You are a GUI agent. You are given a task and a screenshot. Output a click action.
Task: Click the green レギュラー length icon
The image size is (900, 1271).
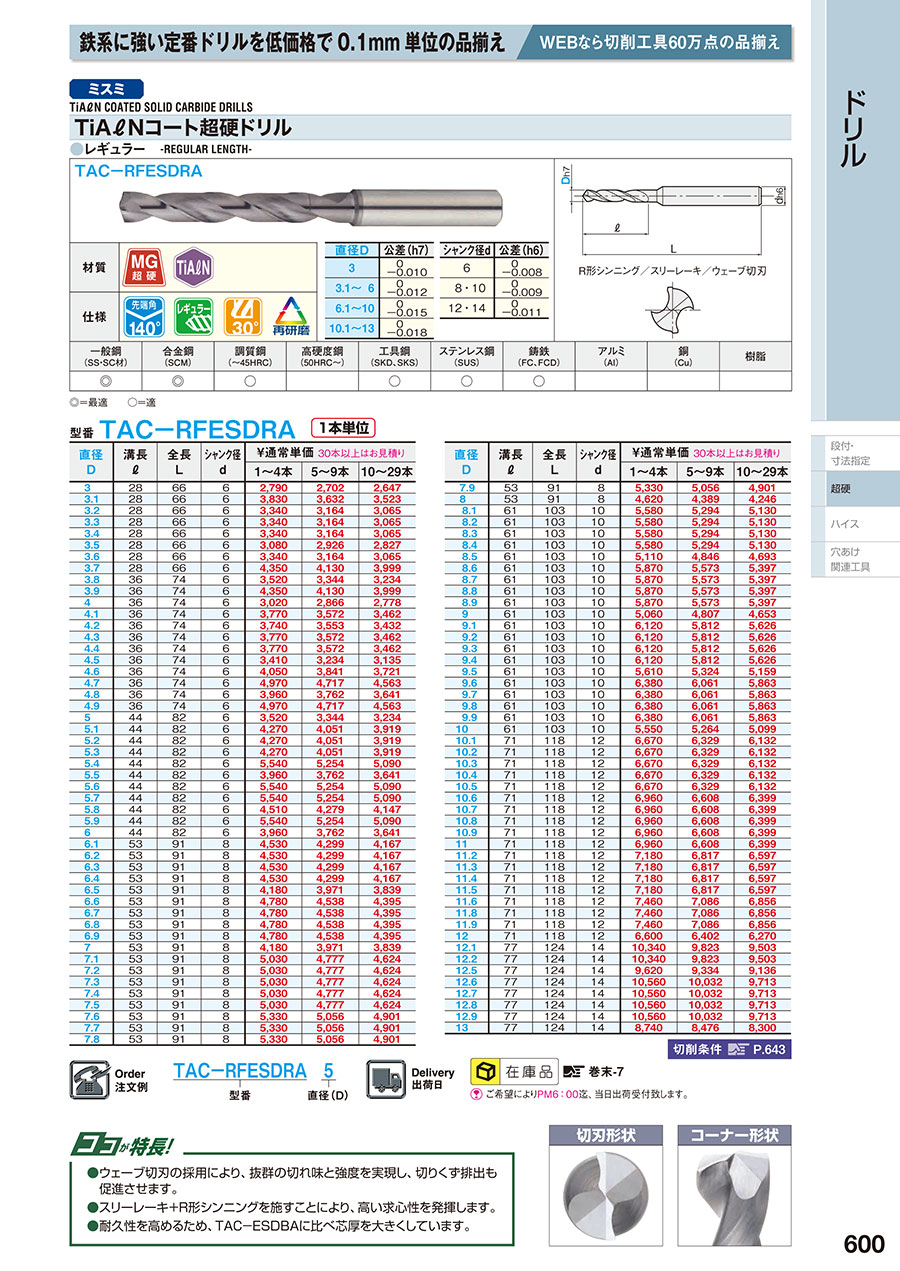(x=194, y=317)
